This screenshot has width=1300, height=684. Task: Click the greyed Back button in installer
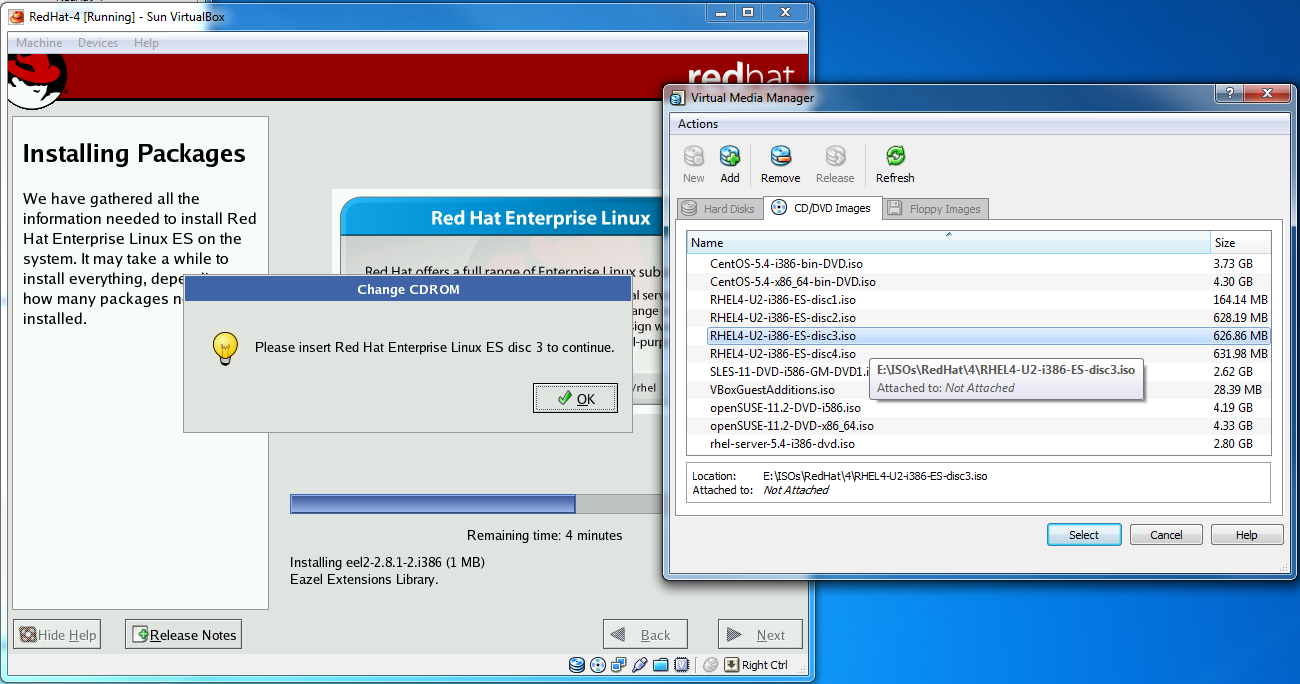pos(645,635)
